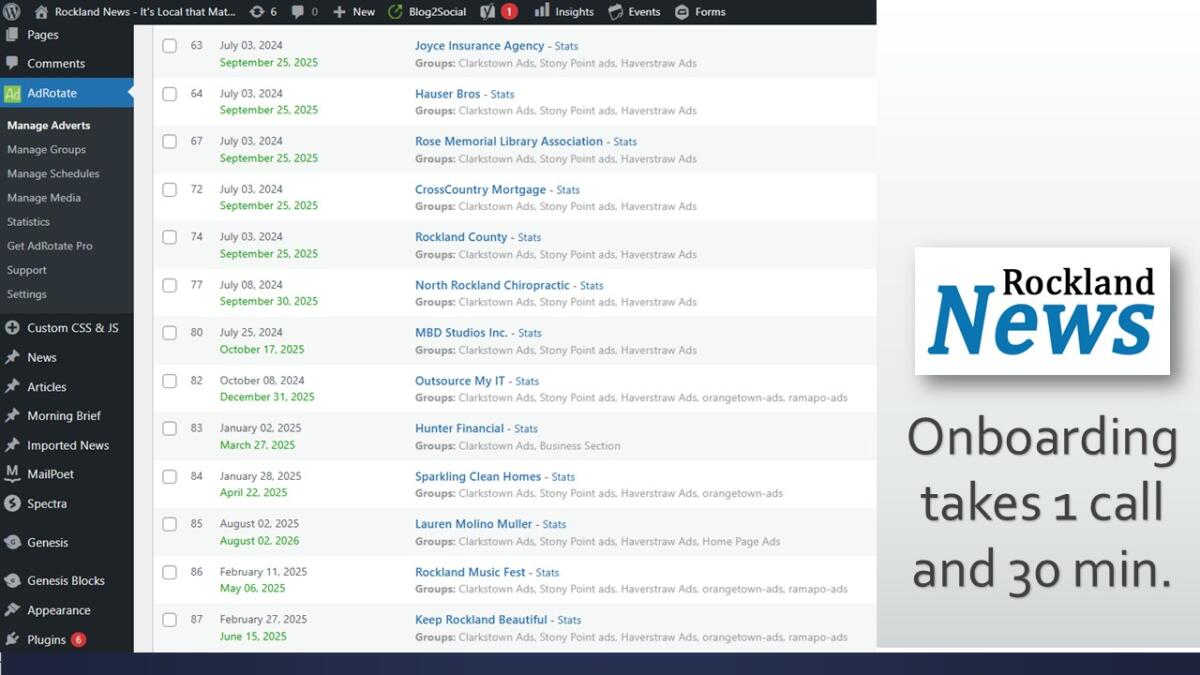This screenshot has height=675, width=1200.
Task: Open the updates icon showing 6
Action: click(x=257, y=12)
